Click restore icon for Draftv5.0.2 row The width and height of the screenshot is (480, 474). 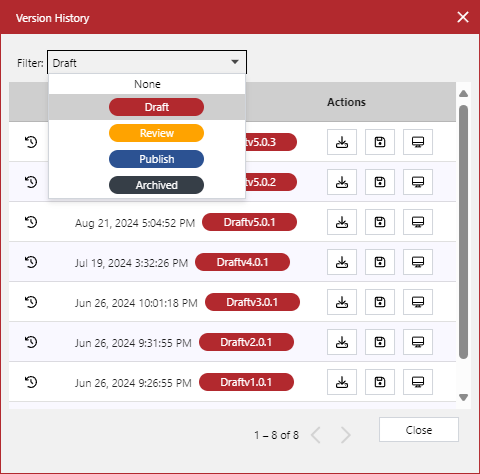tap(31, 182)
